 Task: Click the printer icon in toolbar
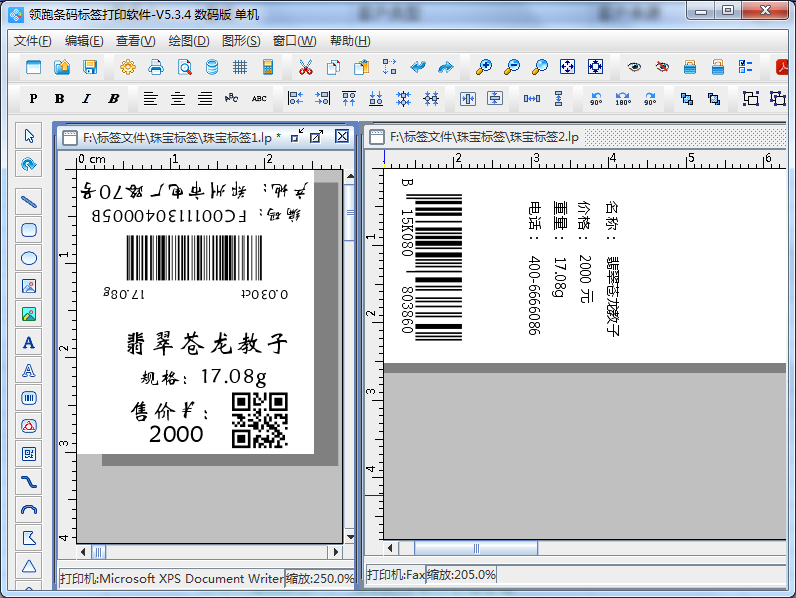tap(156, 67)
